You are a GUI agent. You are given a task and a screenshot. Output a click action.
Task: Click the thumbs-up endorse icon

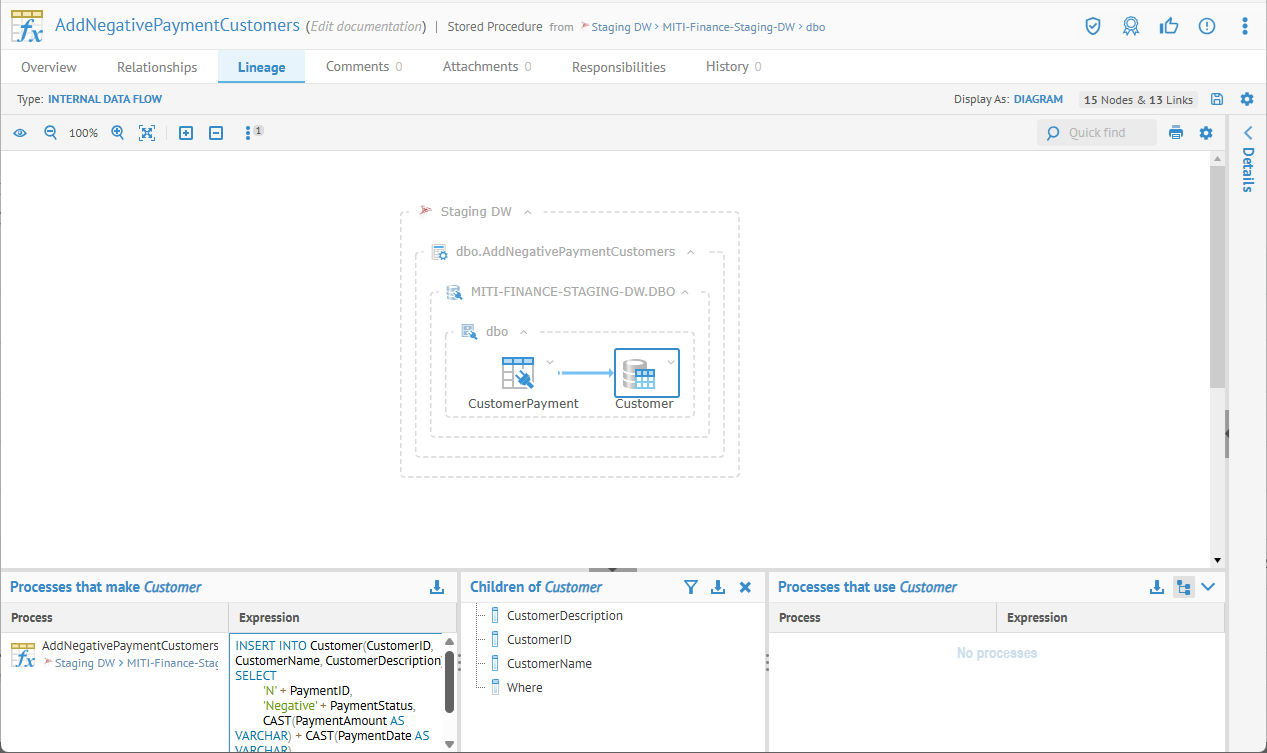(x=1169, y=26)
